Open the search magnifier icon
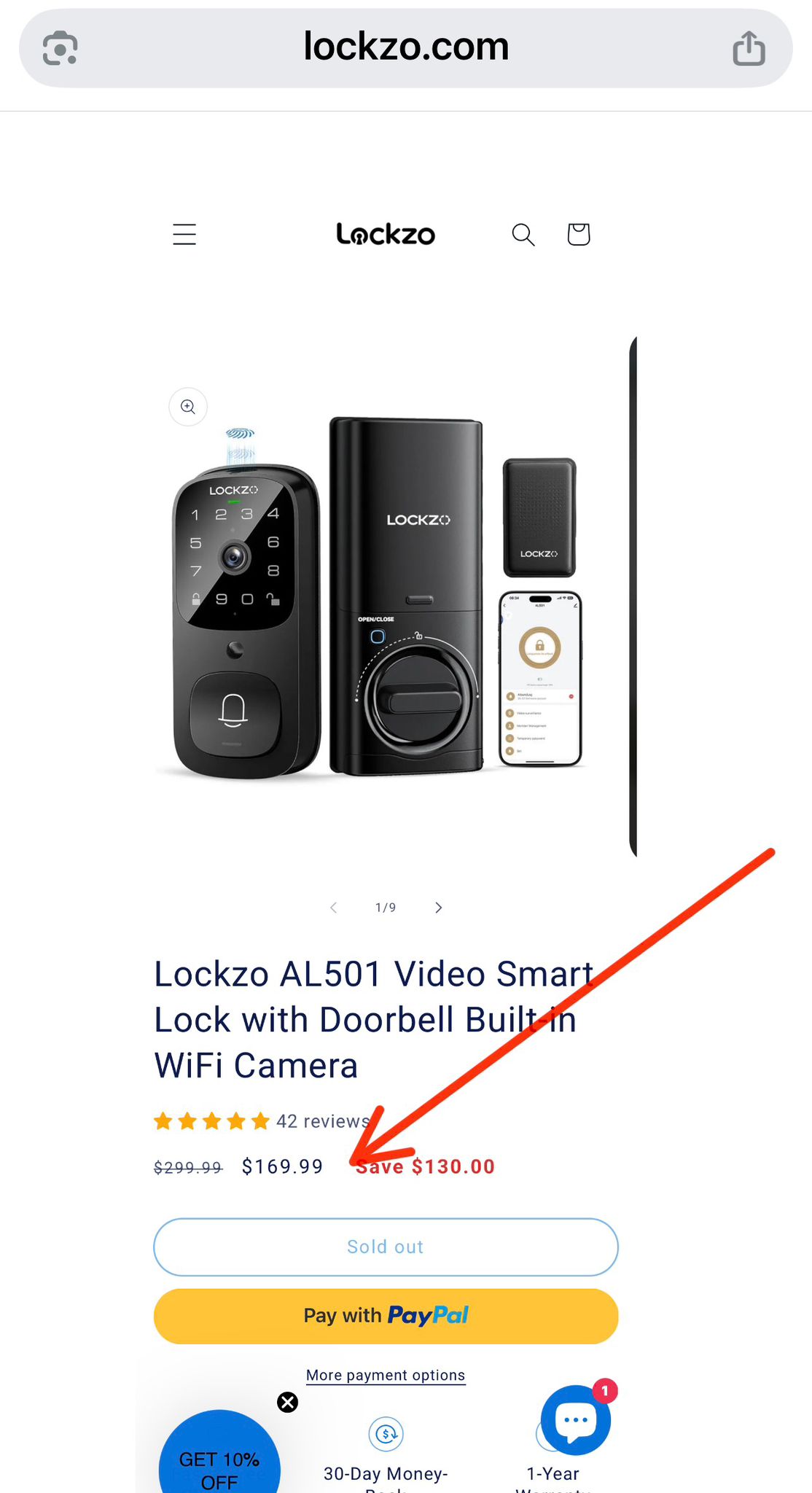 [523, 234]
